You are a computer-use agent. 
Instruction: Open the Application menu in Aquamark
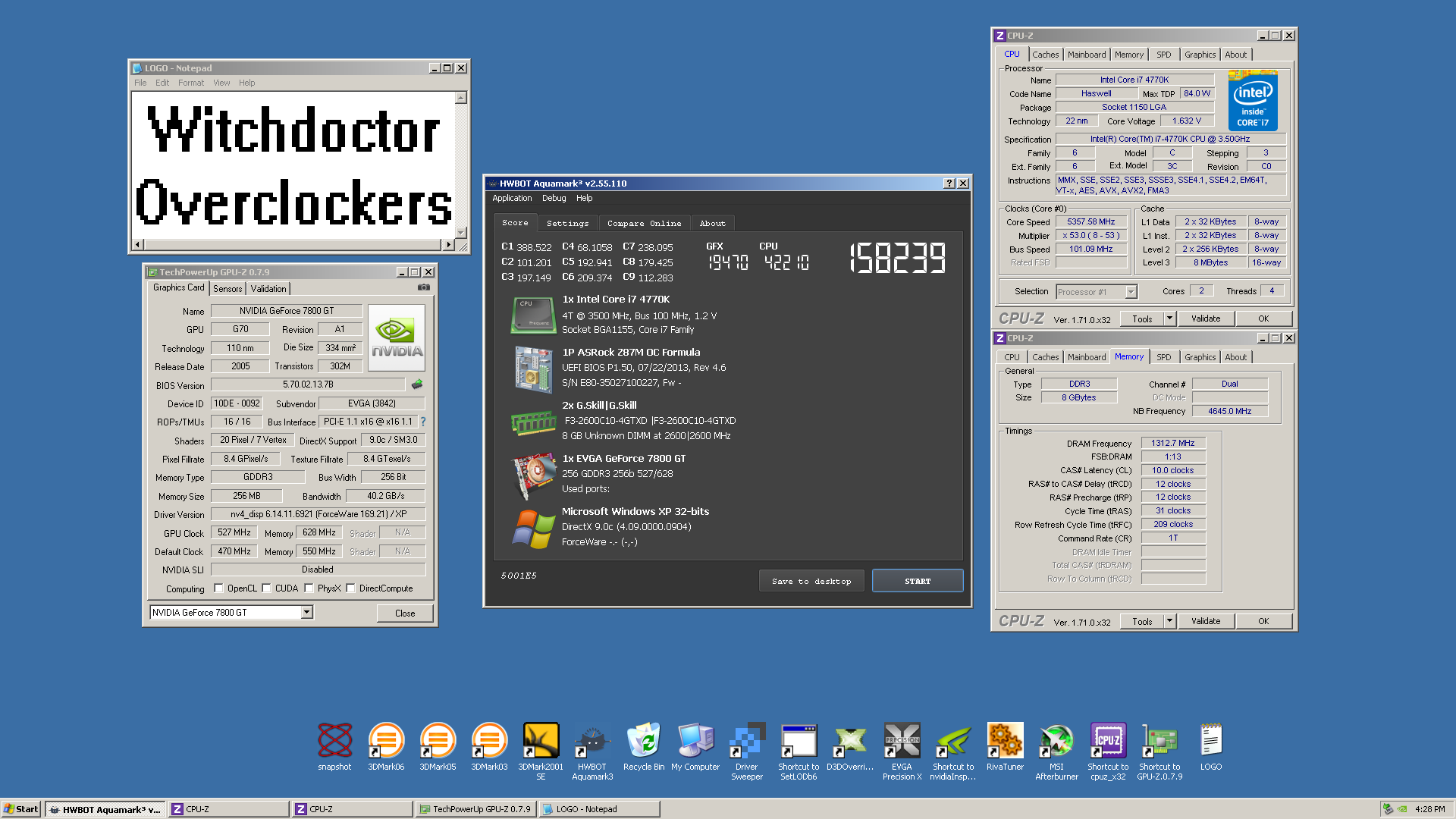coord(512,198)
